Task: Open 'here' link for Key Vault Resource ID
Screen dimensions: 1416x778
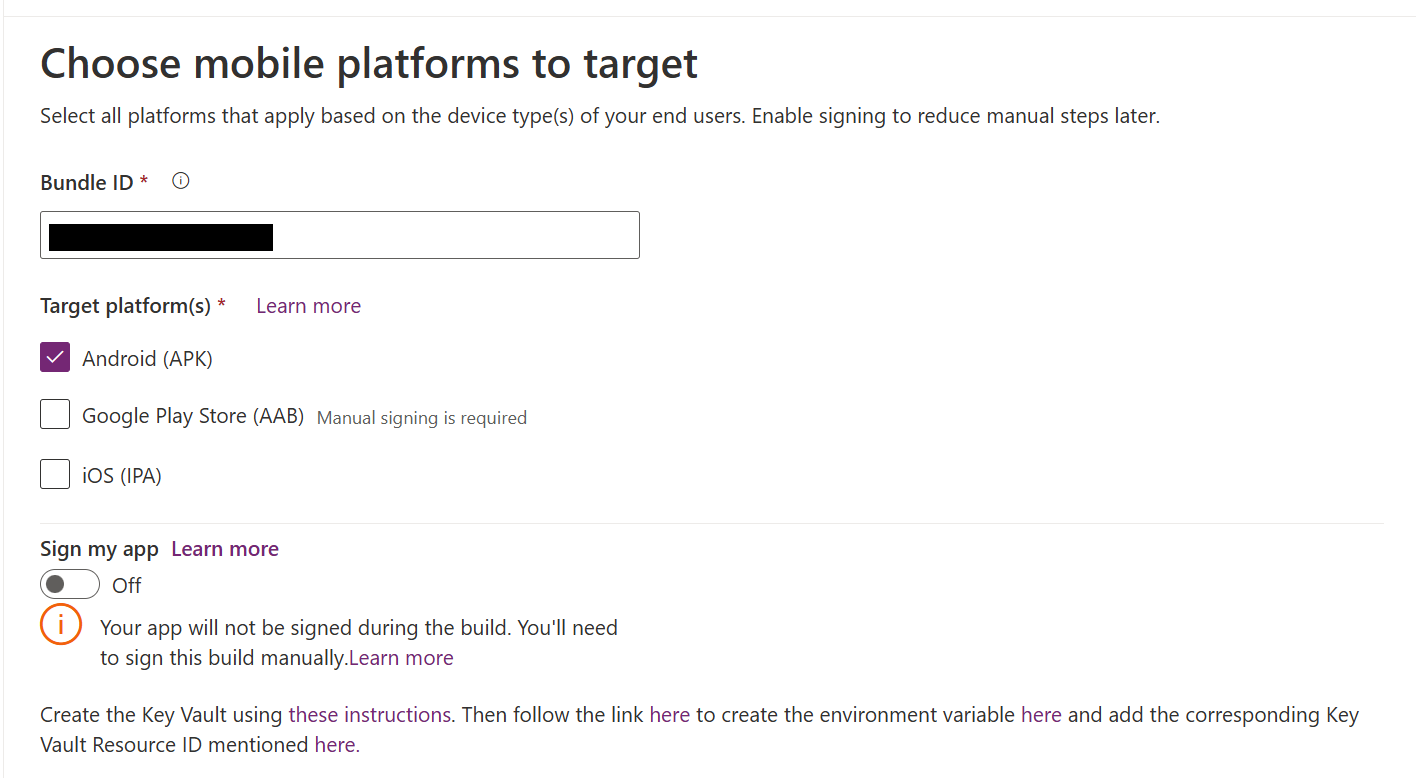Action: pyautogui.click(x=335, y=745)
